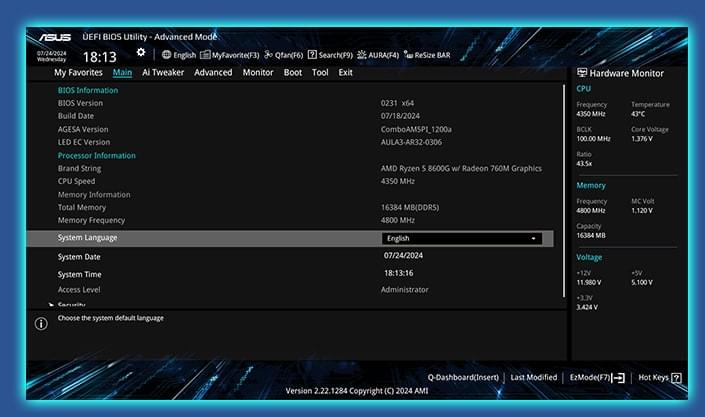
Task: Open the System Language dropdown
Action: (461, 238)
